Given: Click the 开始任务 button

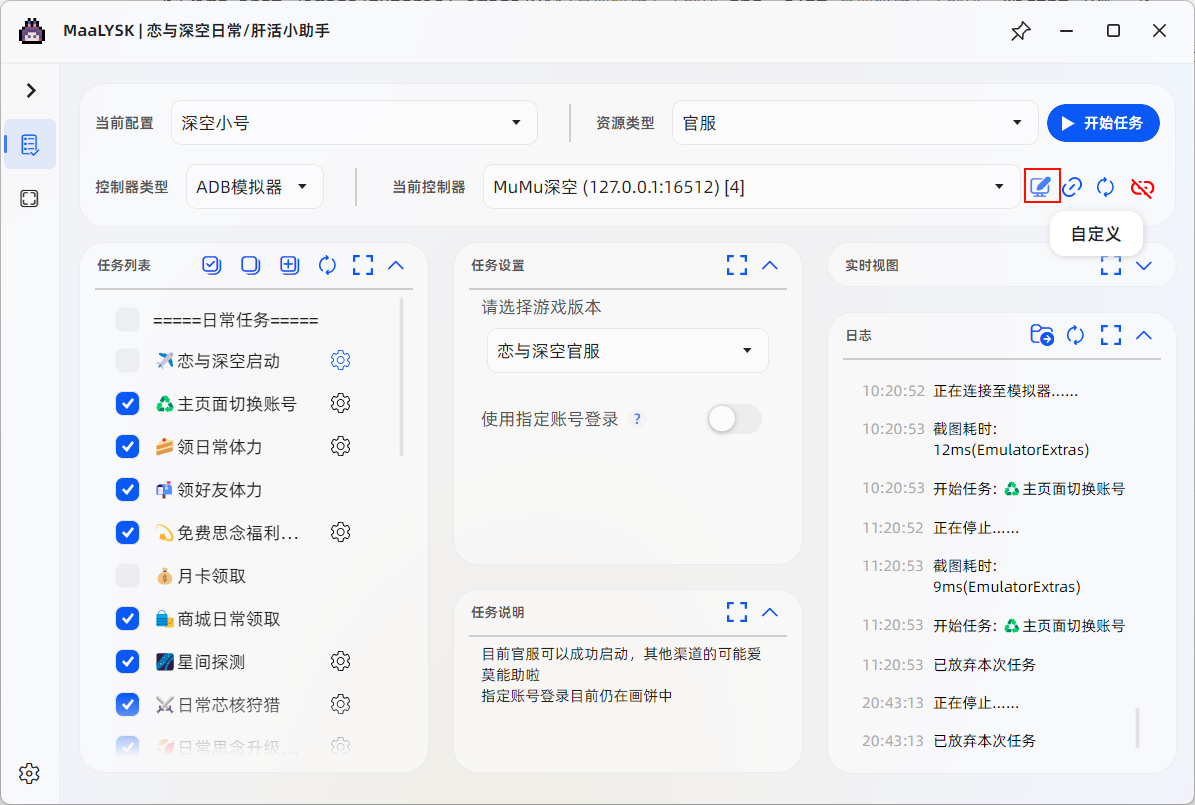Looking at the screenshot, I should tap(1103, 123).
